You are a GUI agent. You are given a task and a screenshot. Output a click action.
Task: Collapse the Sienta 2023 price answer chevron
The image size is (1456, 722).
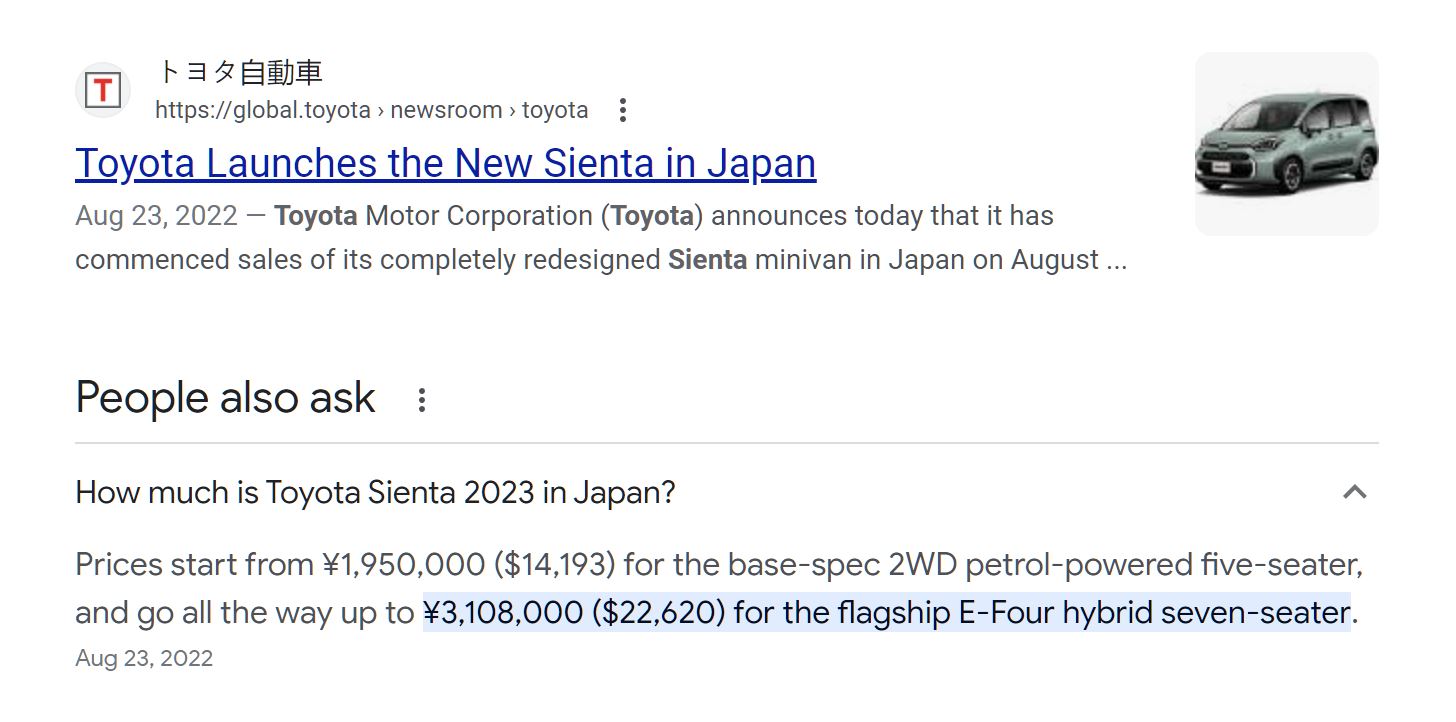tap(1354, 492)
